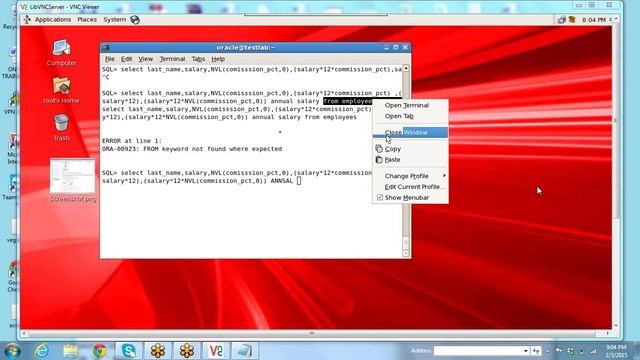Click the ORA-00923 error message text
Viewport: 640px width, 360px height.
[192, 149]
